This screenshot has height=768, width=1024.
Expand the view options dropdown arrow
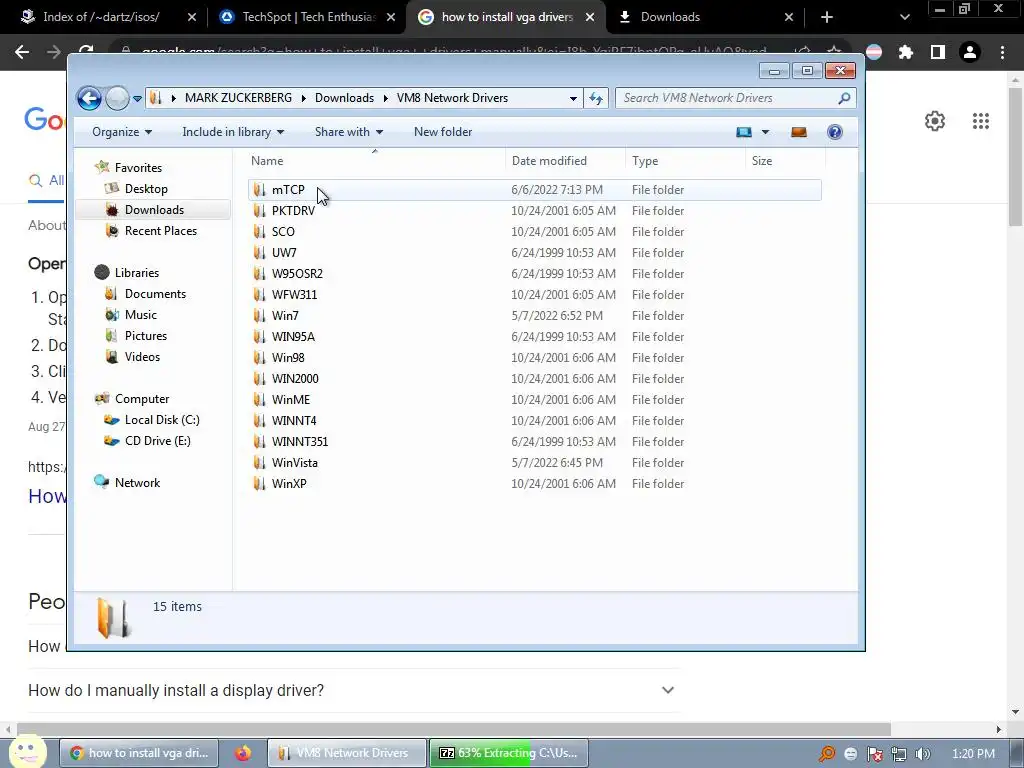[765, 132]
